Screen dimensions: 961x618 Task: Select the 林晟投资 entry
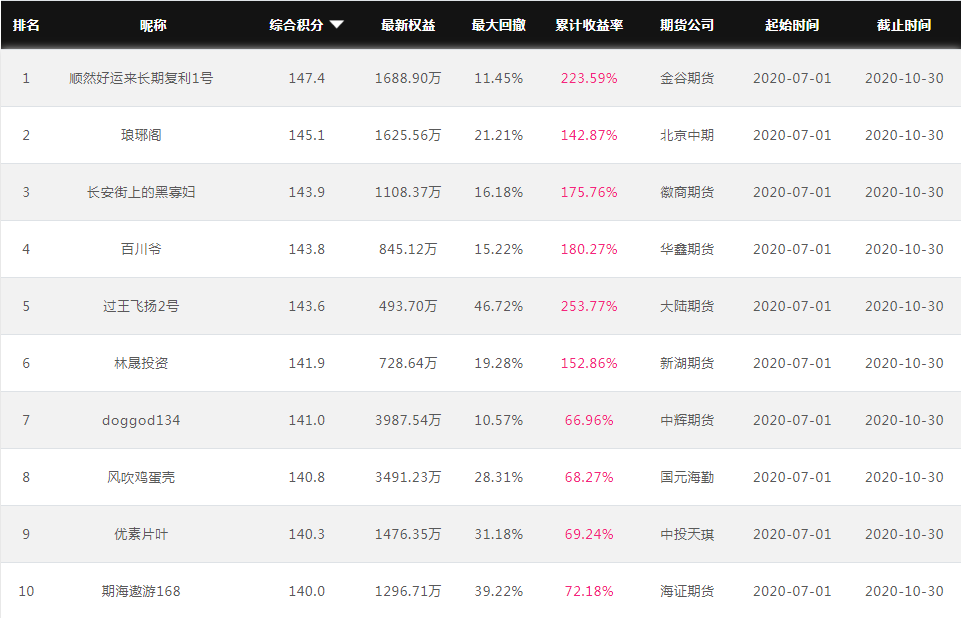click(x=141, y=363)
